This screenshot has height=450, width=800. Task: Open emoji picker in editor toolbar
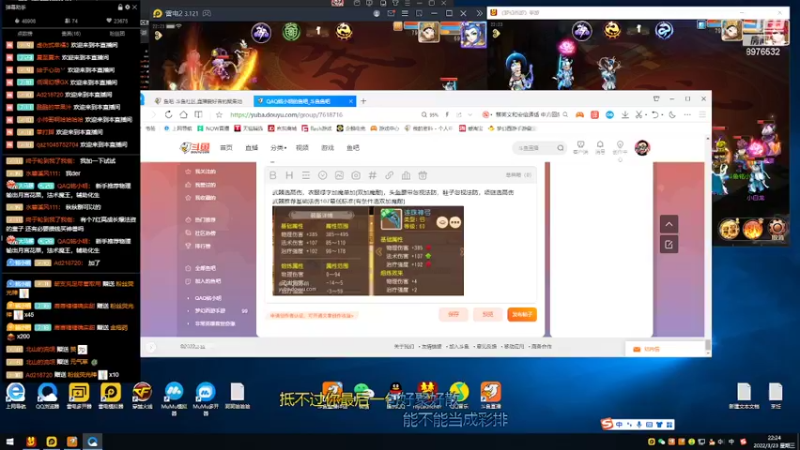(322, 176)
